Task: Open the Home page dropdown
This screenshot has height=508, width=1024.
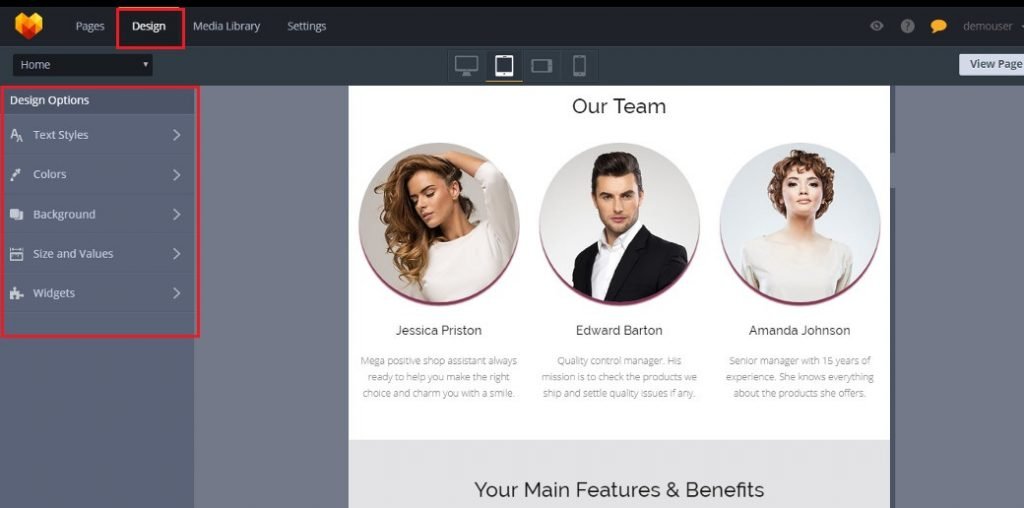Action: point(83,65)
